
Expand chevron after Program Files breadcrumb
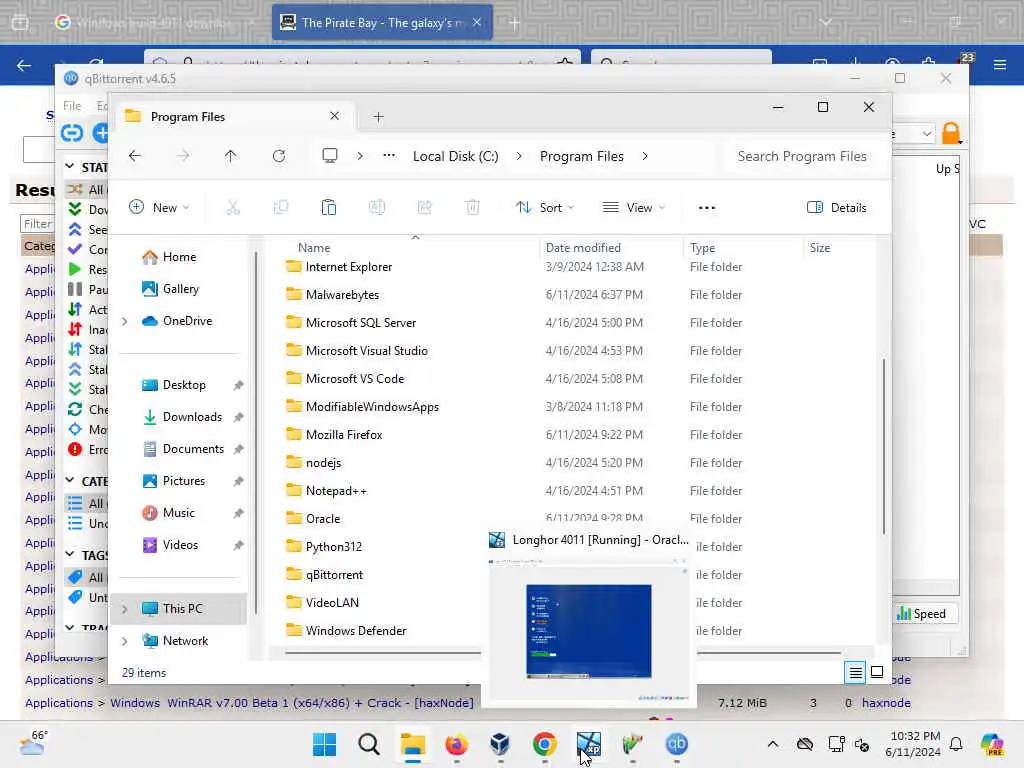point(645,156)
